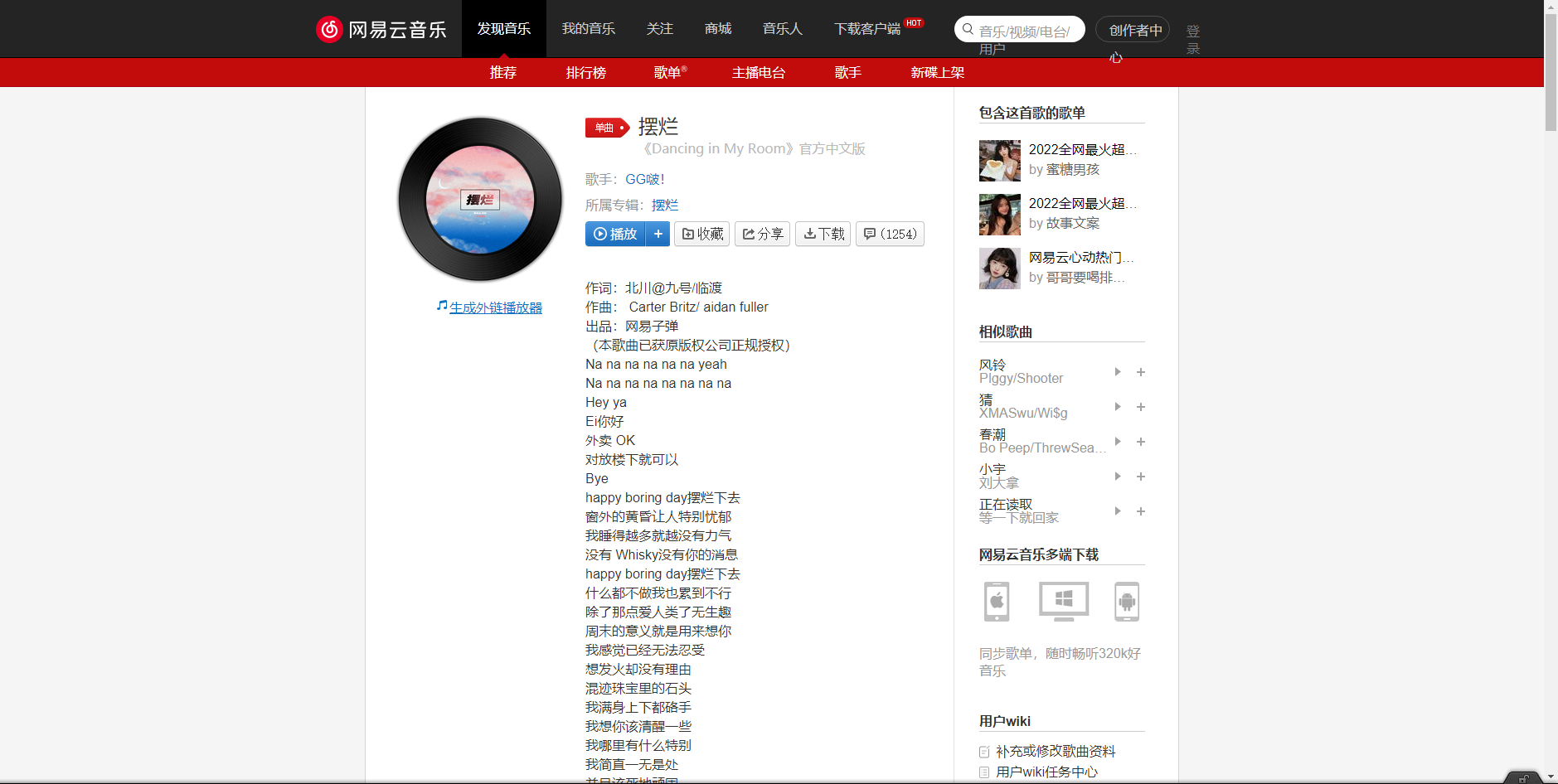Select the PC download icon

point(1062,602)
